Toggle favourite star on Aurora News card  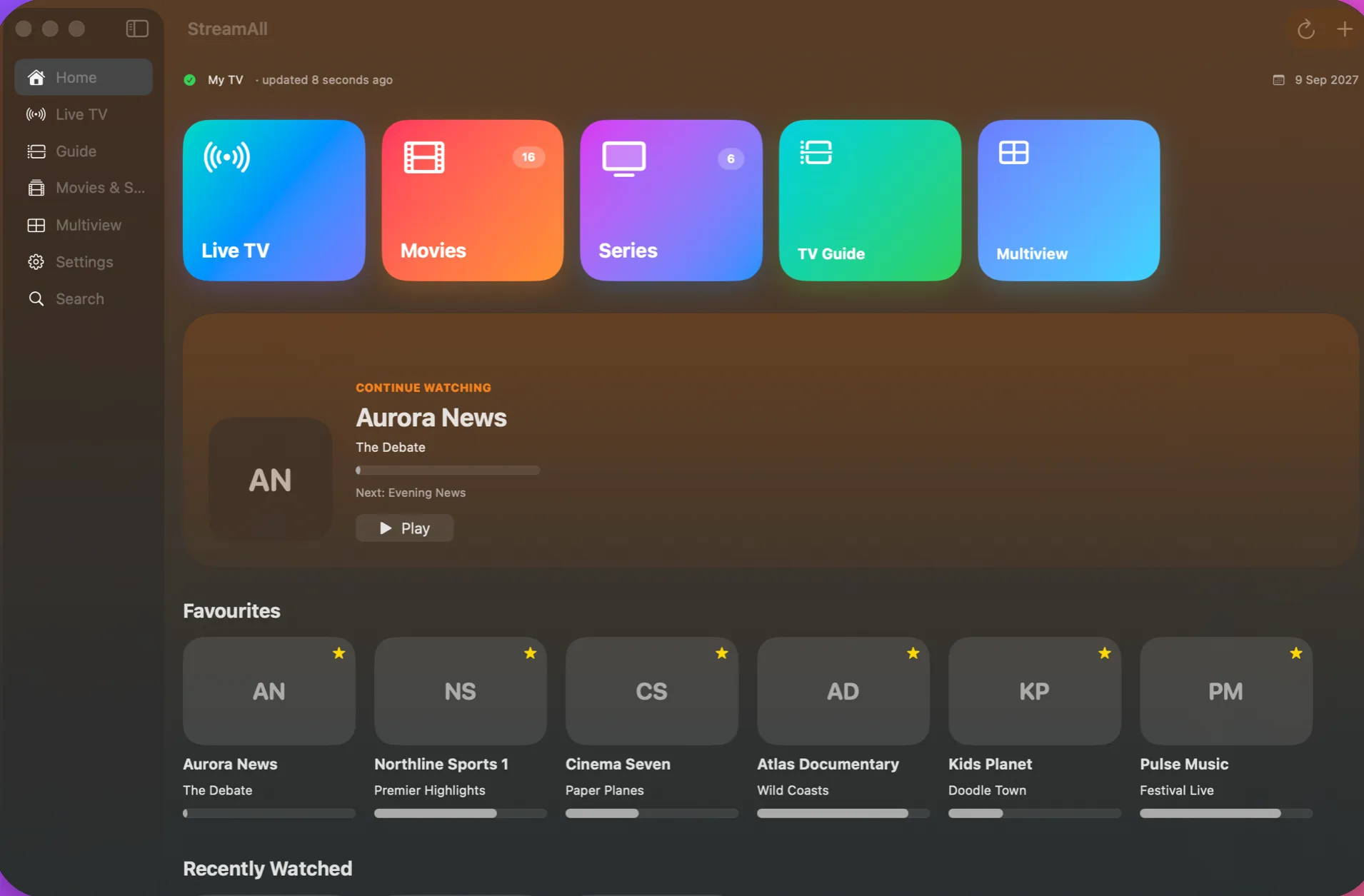(x=339, y=653)
